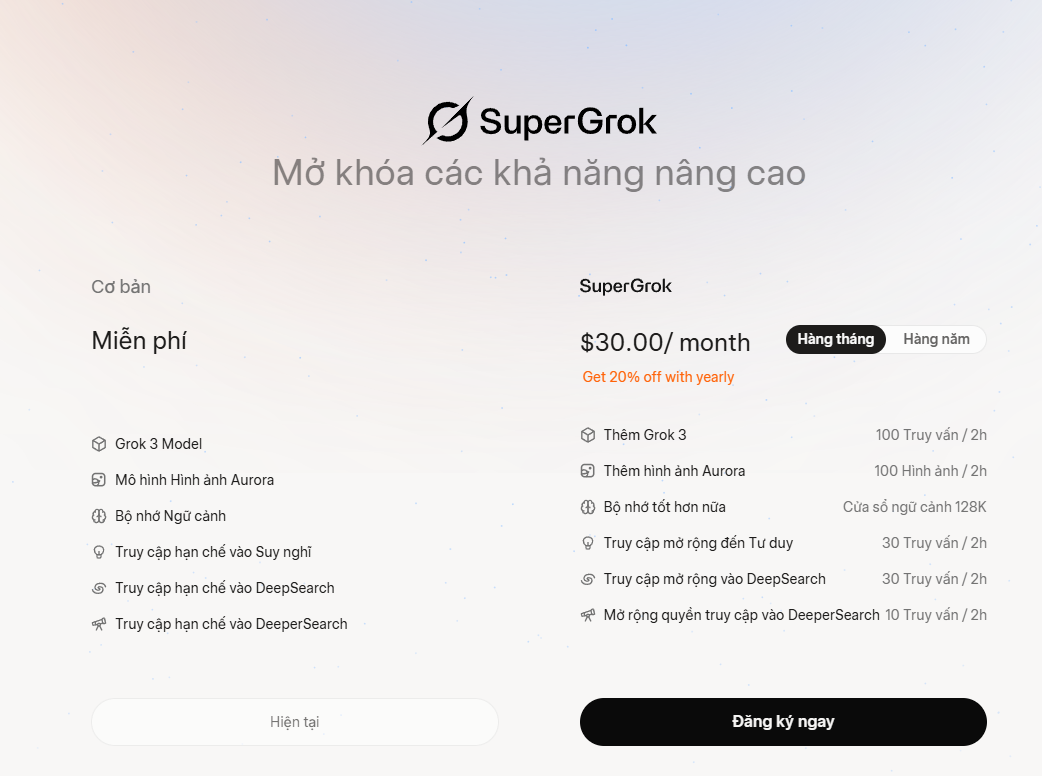Click the brain icon beside Bộ nhớ Ngữ cảnh
The width and height of the screenshot is (1042, 776).
[99, 516]
